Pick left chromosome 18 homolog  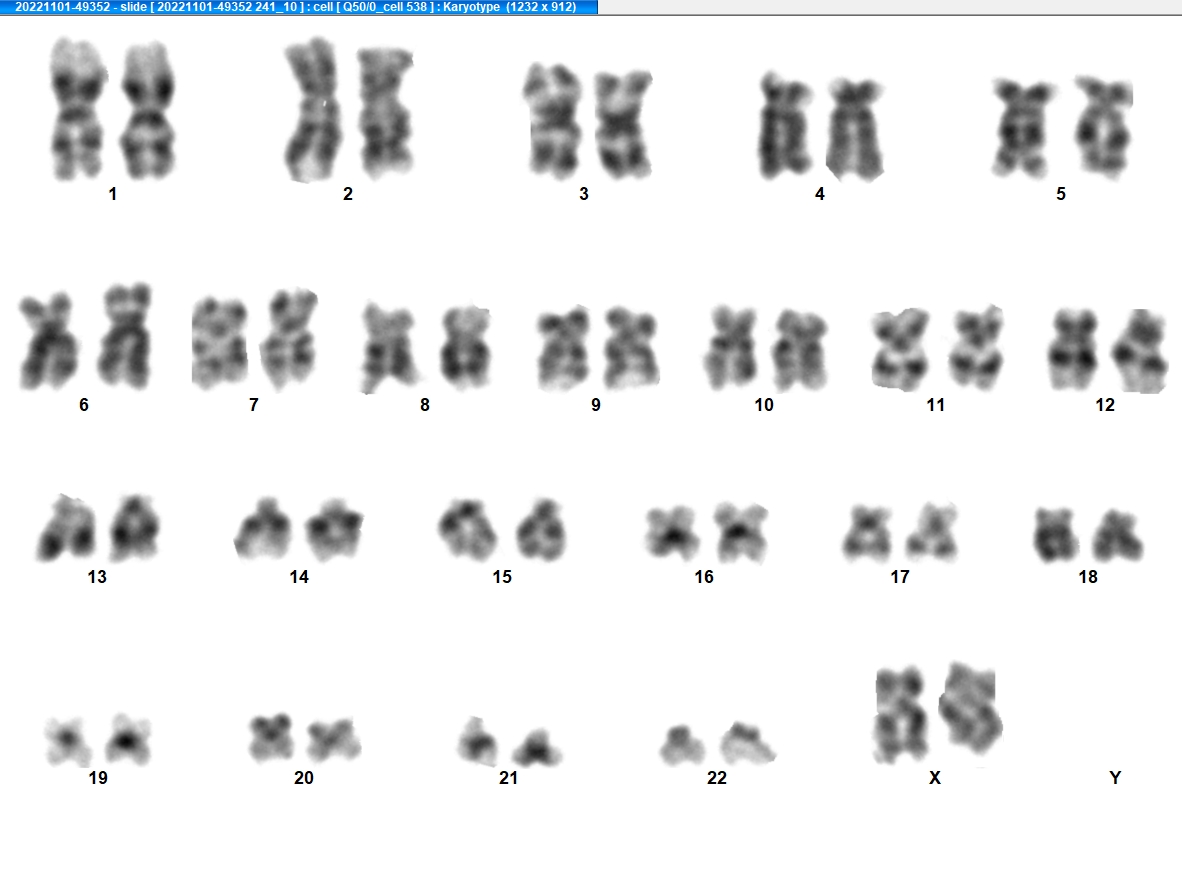pyautogui.click(x=1055, y=535)
